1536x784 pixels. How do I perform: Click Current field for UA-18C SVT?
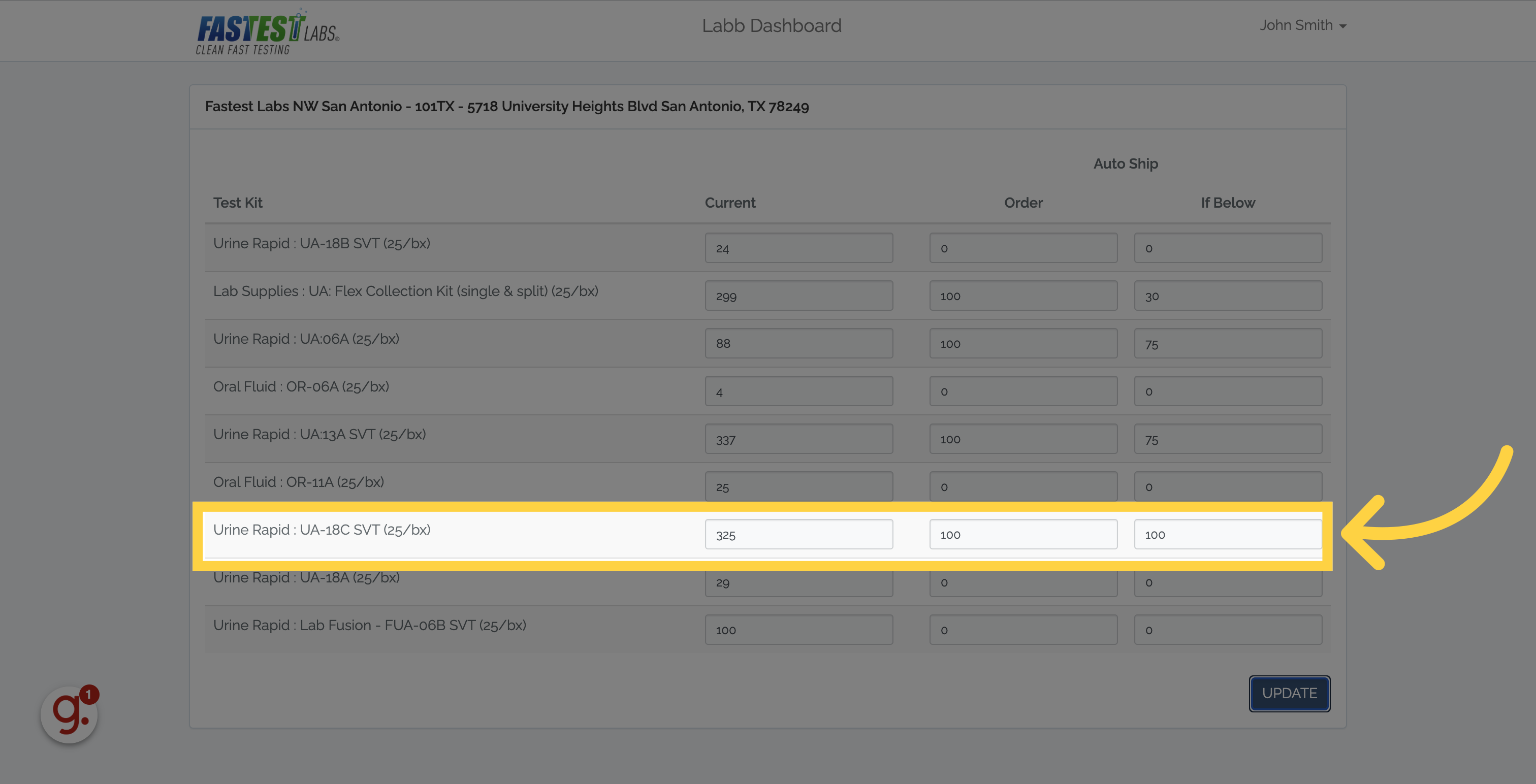798,534
